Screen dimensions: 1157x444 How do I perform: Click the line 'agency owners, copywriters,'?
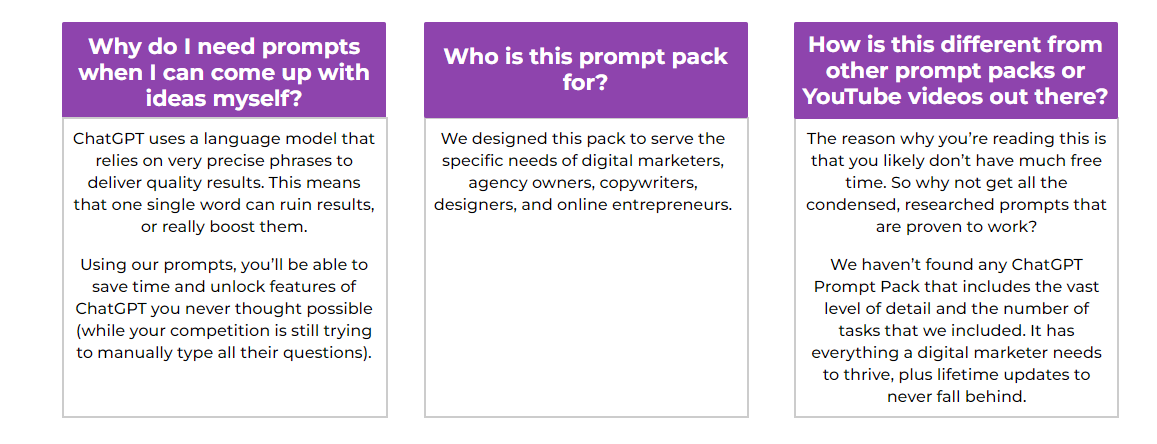point(583,182)
